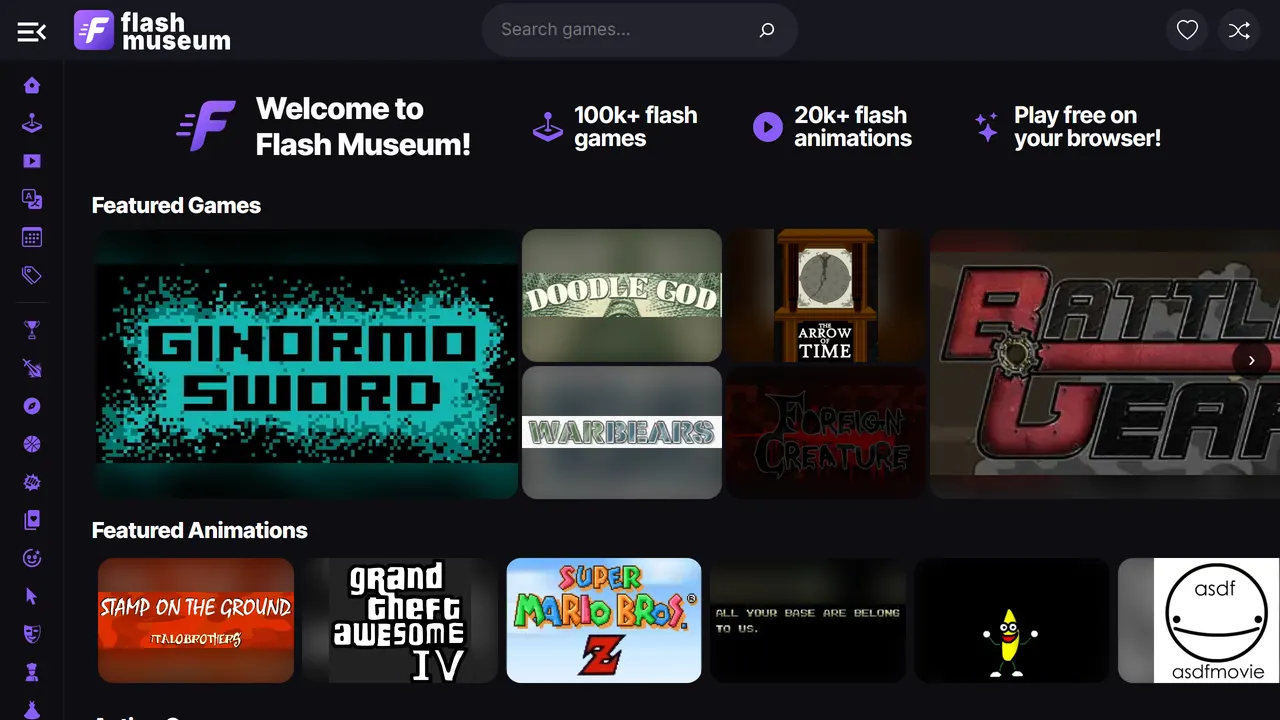The height and width of the screenshot is (720, 1280).
Task: Open the Battle Gear game
Action: pos(1105,364)
